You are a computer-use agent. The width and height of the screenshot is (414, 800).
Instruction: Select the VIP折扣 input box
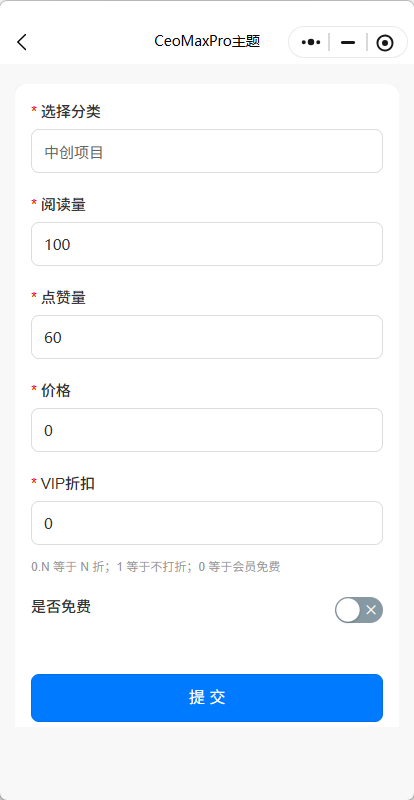click(207, 523)
